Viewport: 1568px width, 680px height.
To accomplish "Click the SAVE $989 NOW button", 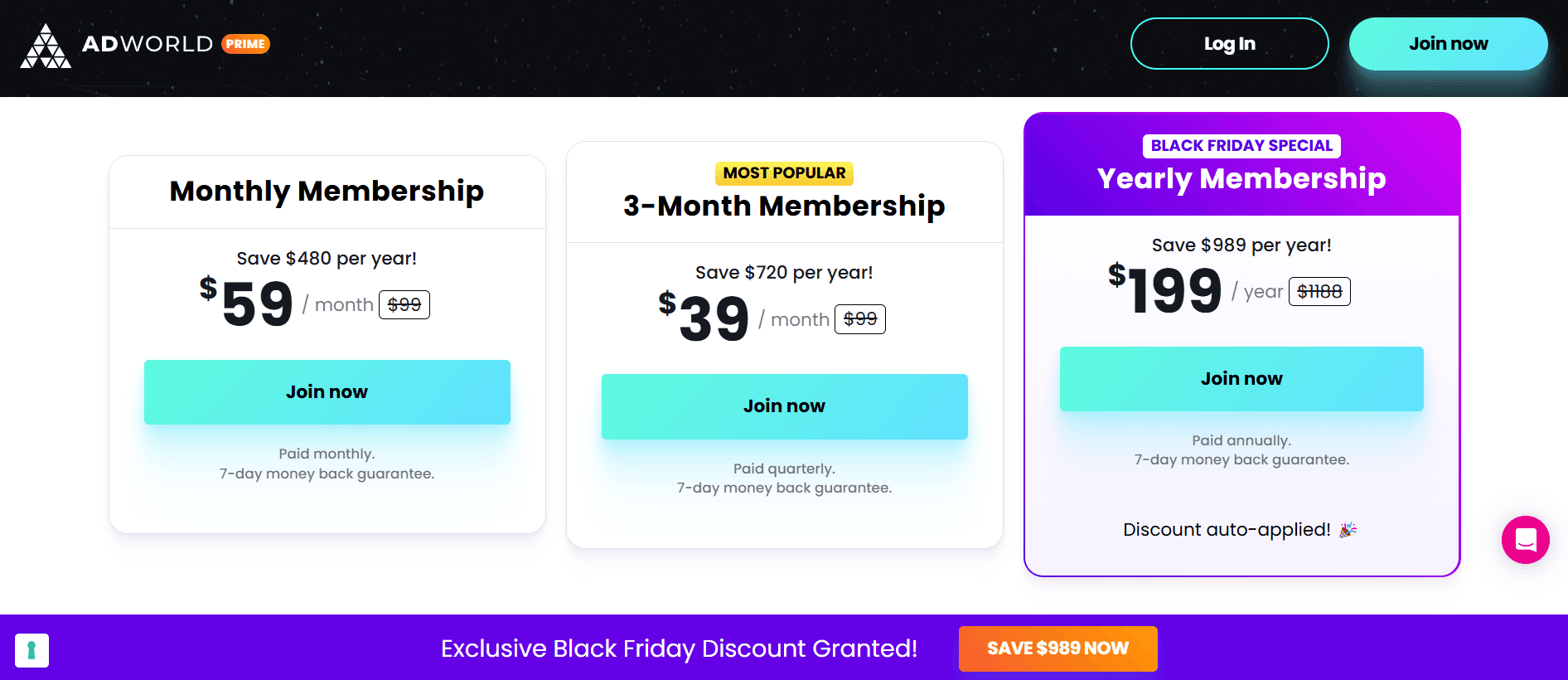I will pyautogui.click(x=1057, y=648).
